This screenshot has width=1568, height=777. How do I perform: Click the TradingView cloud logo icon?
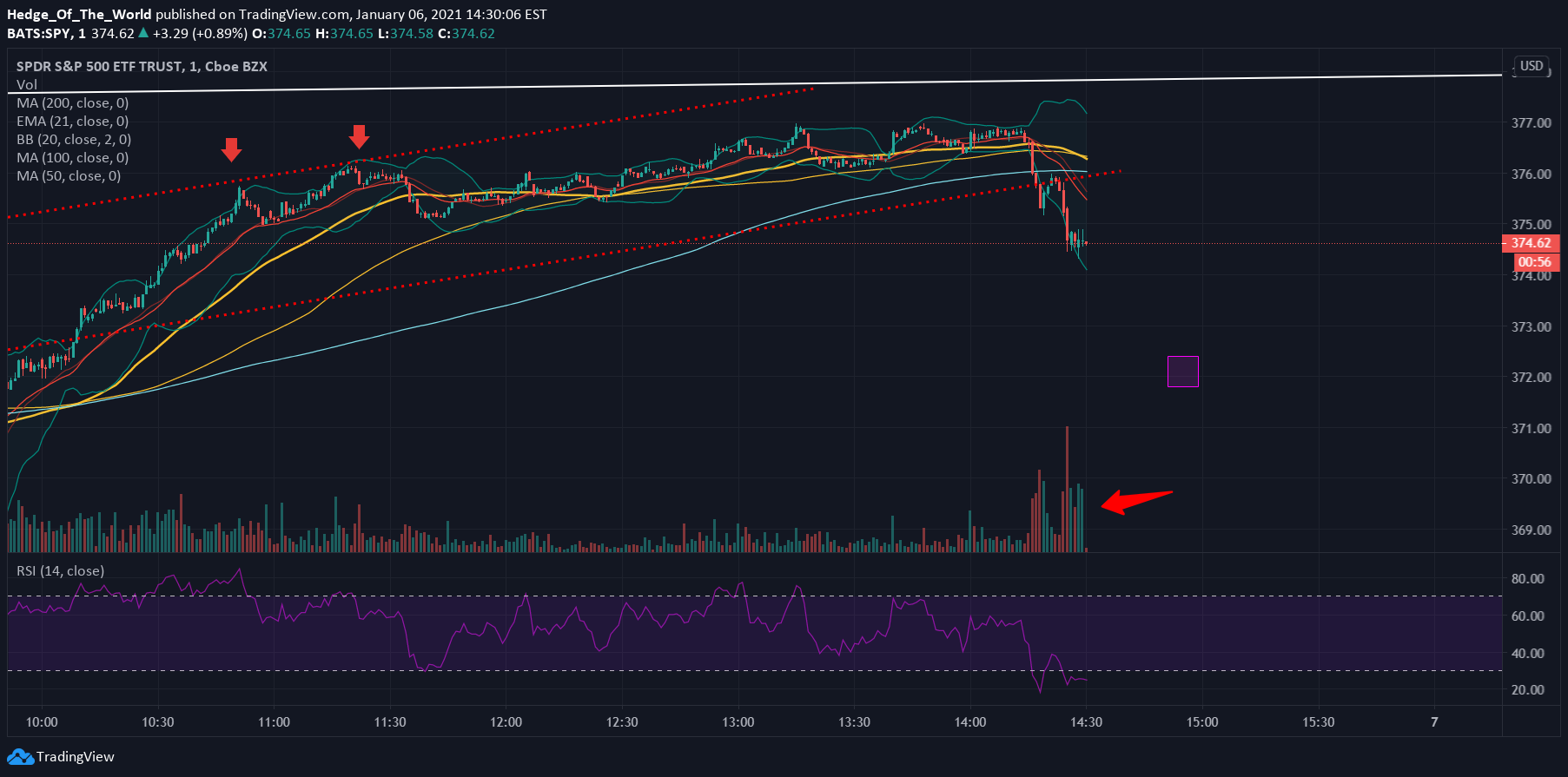(20, 757)
